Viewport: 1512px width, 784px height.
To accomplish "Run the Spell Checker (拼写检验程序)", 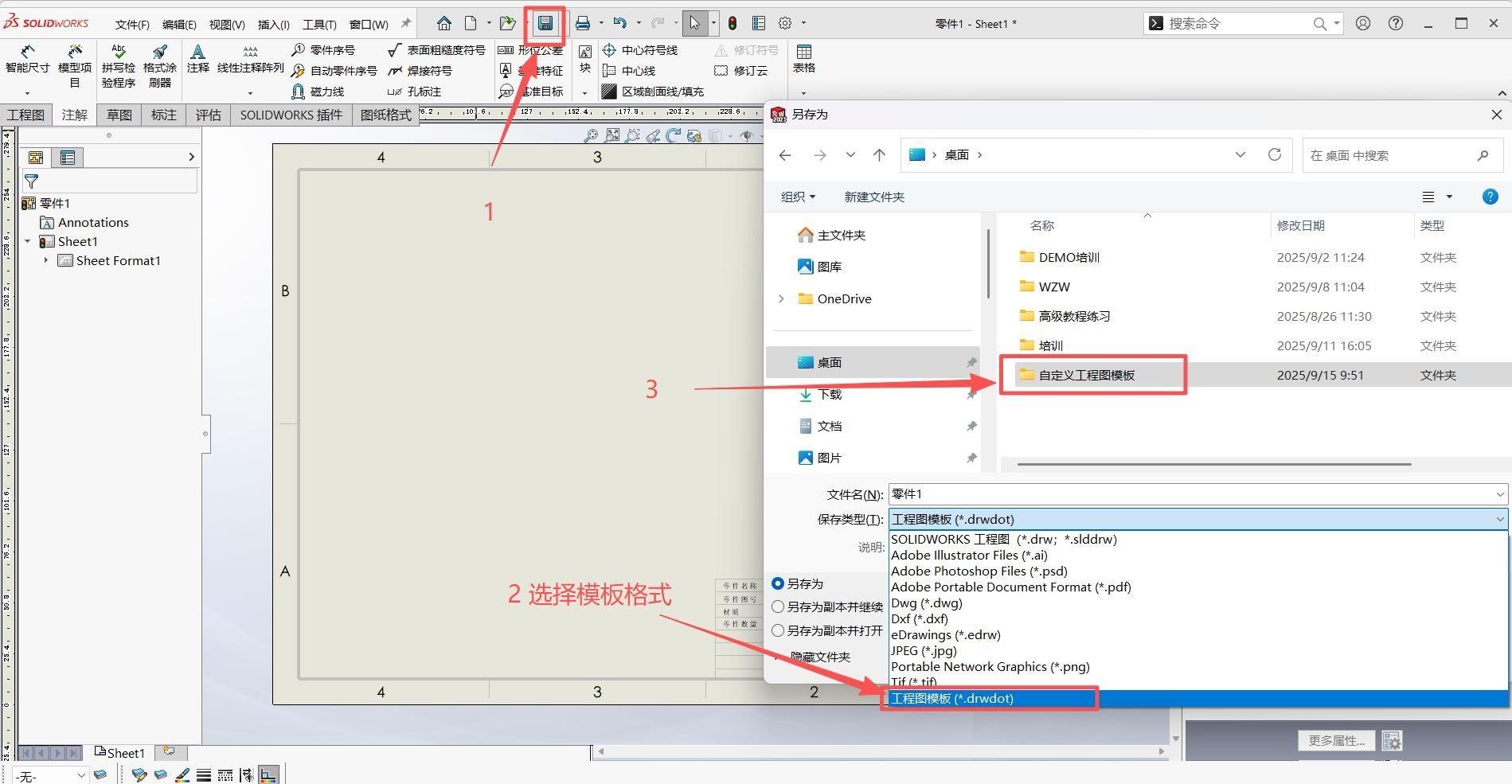I will [x=119, y=66].
